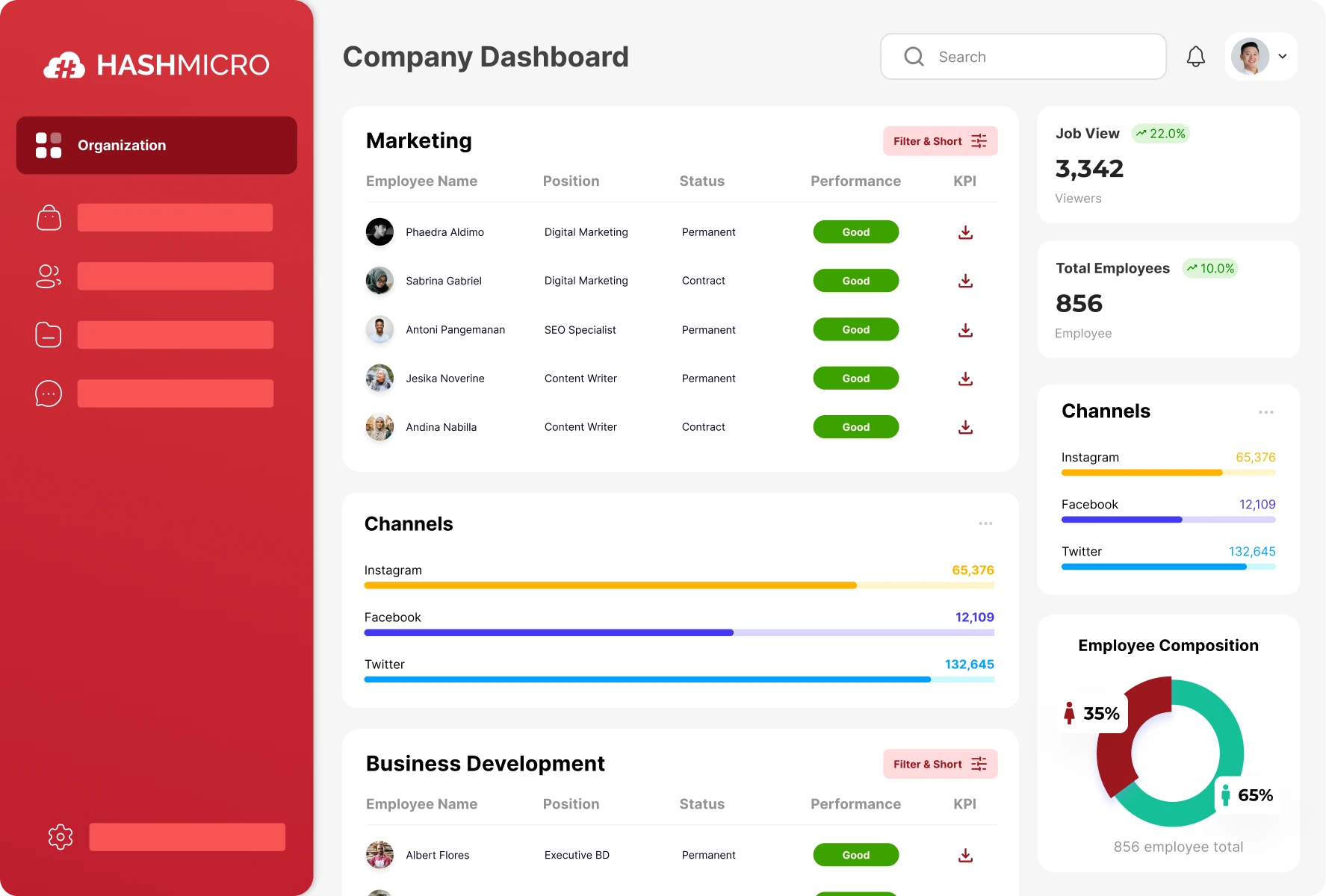Click the HashMicro cloud logo
The image size is (1326, 896).
pos(65,66)
